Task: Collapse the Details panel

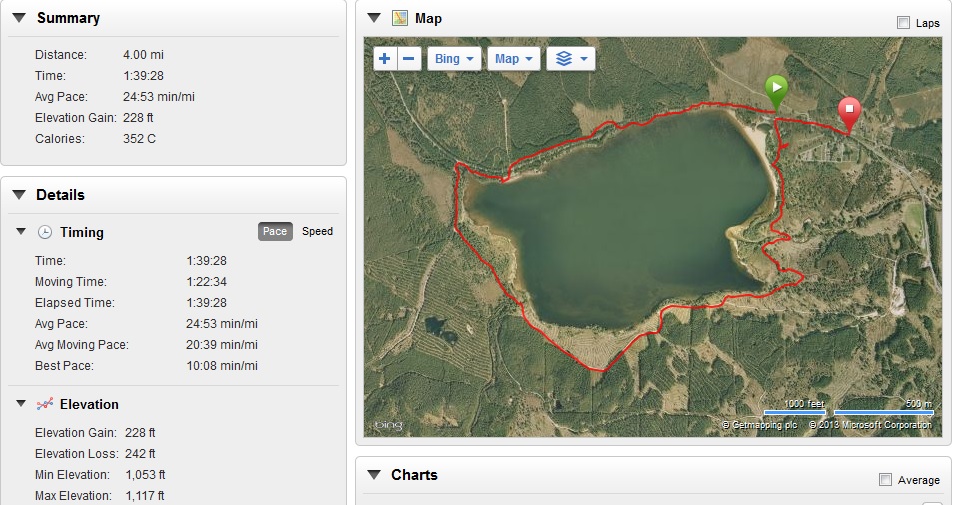Action: click(18, 195)
